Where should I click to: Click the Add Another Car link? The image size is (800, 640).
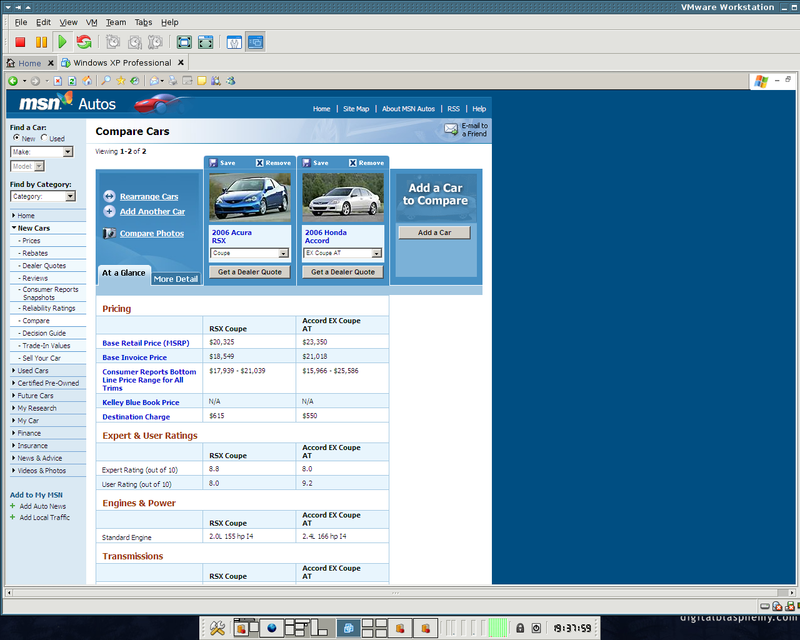[x=153, y=211]
